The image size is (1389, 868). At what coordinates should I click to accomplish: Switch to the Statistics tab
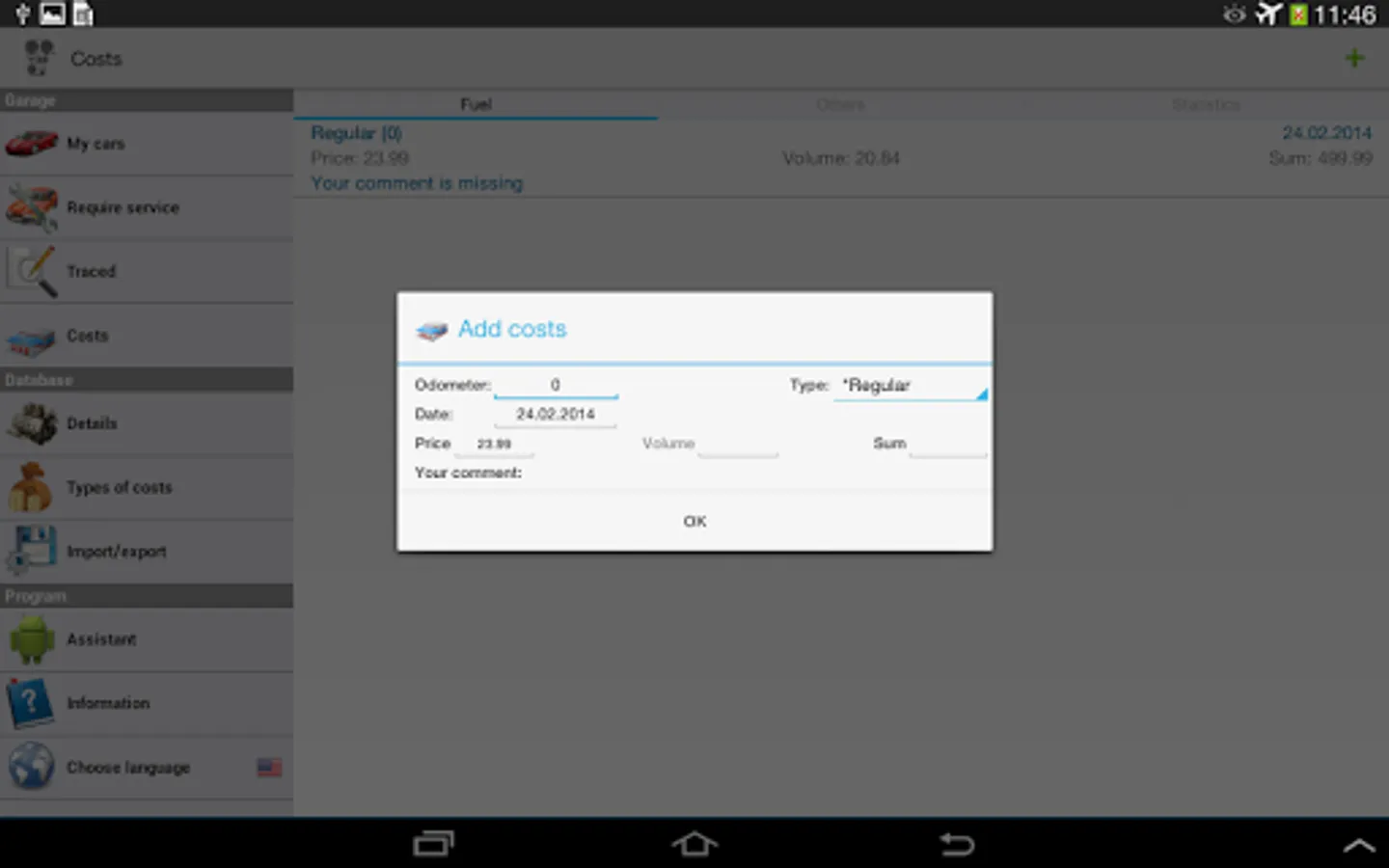tap(1206, 104)
